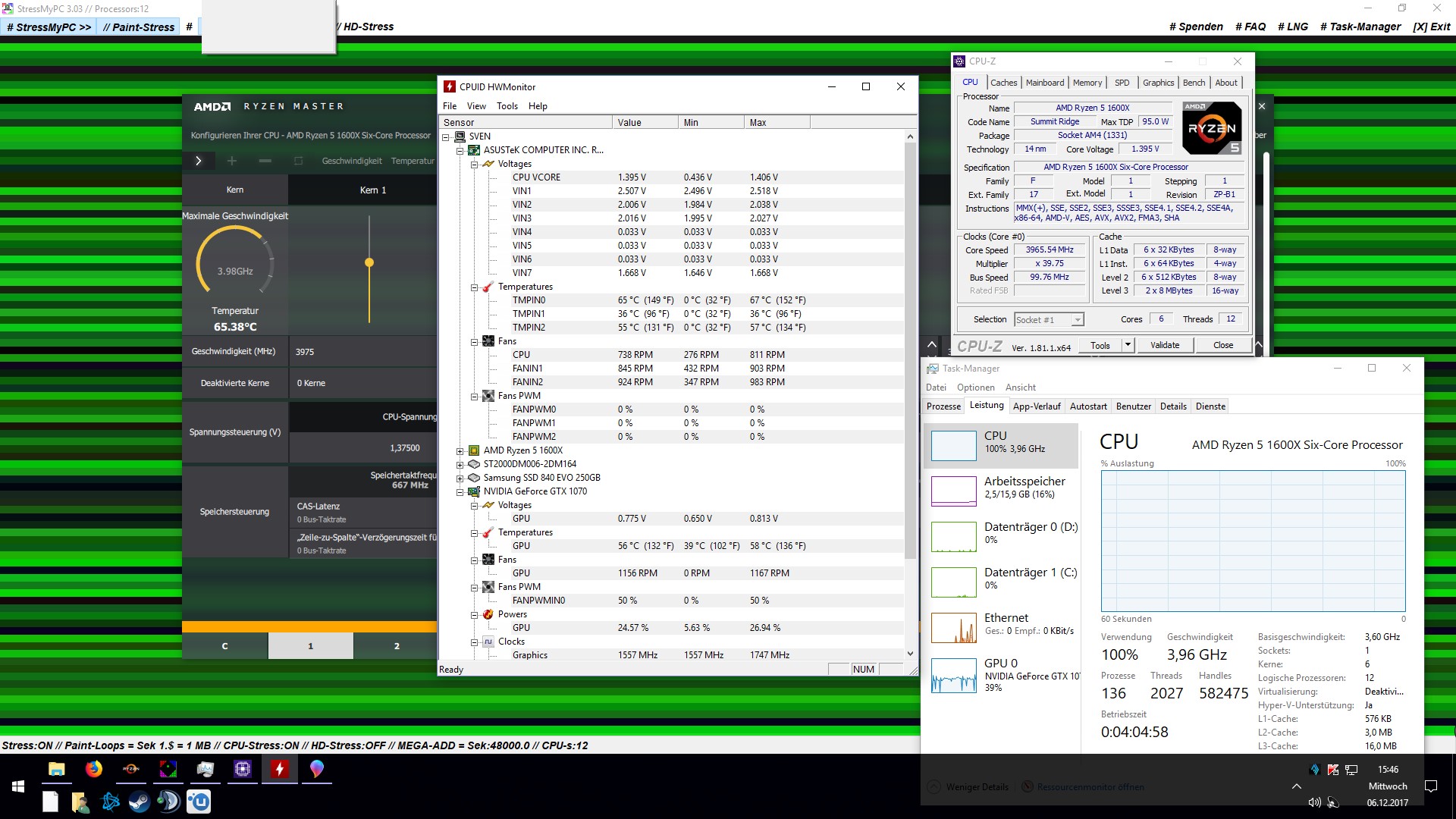Open the CPU-Z taskbar icon
The image size is (1456, 819).
coord(243,769)
